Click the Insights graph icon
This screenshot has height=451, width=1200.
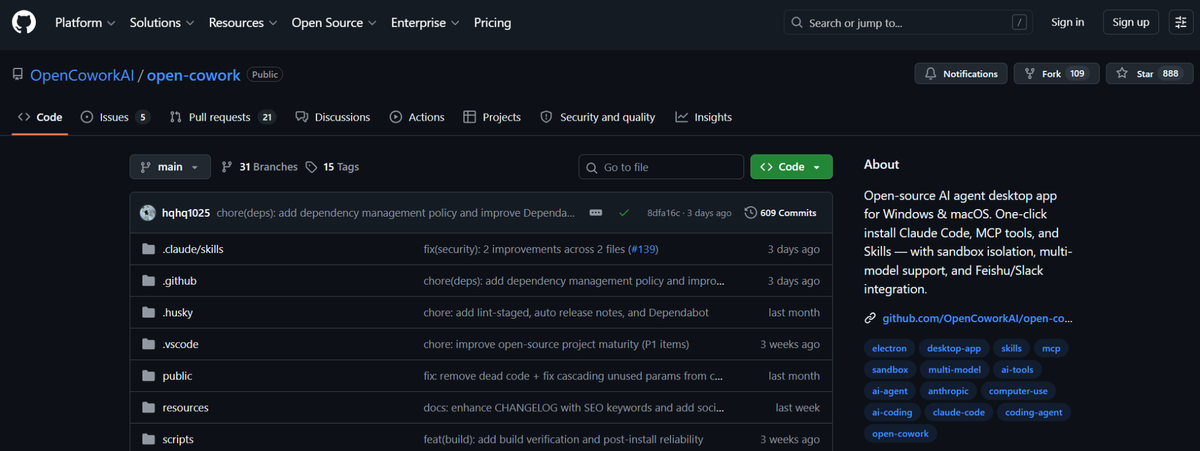681,117
